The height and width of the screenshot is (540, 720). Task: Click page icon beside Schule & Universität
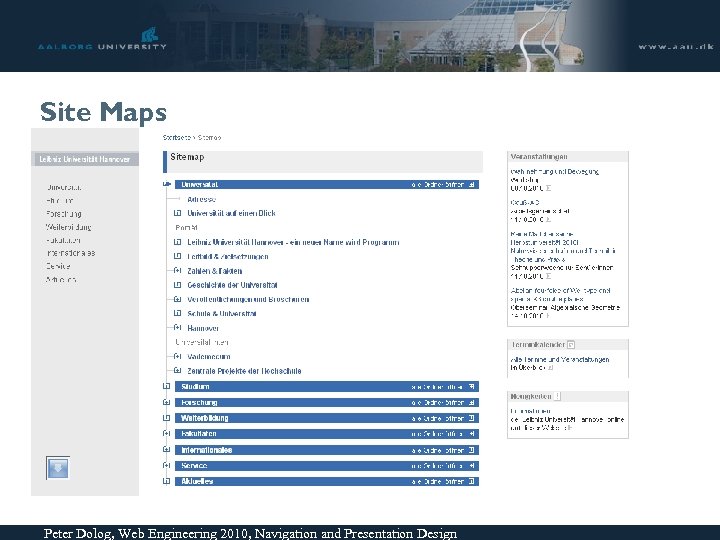click(177, 313)
